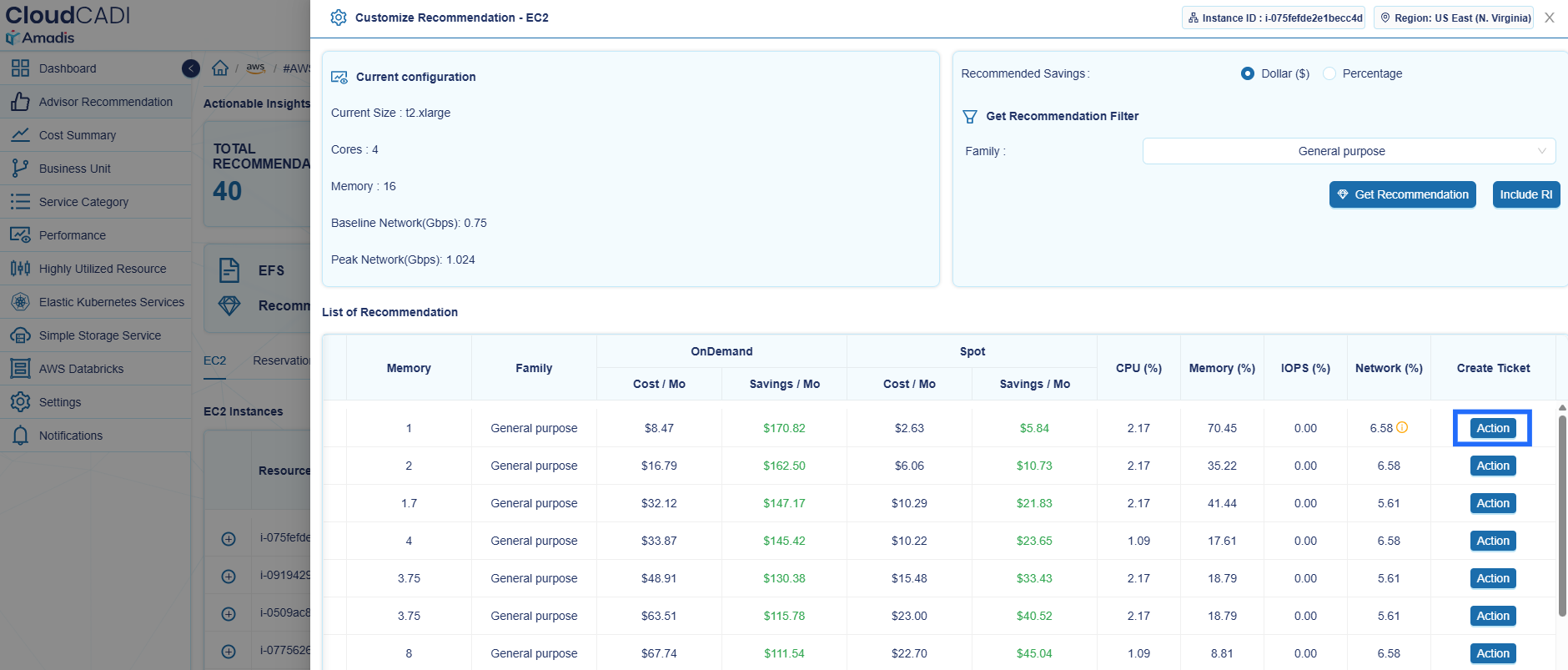
Task: Switch to the EC2 tab
Action: click(214, 360)
